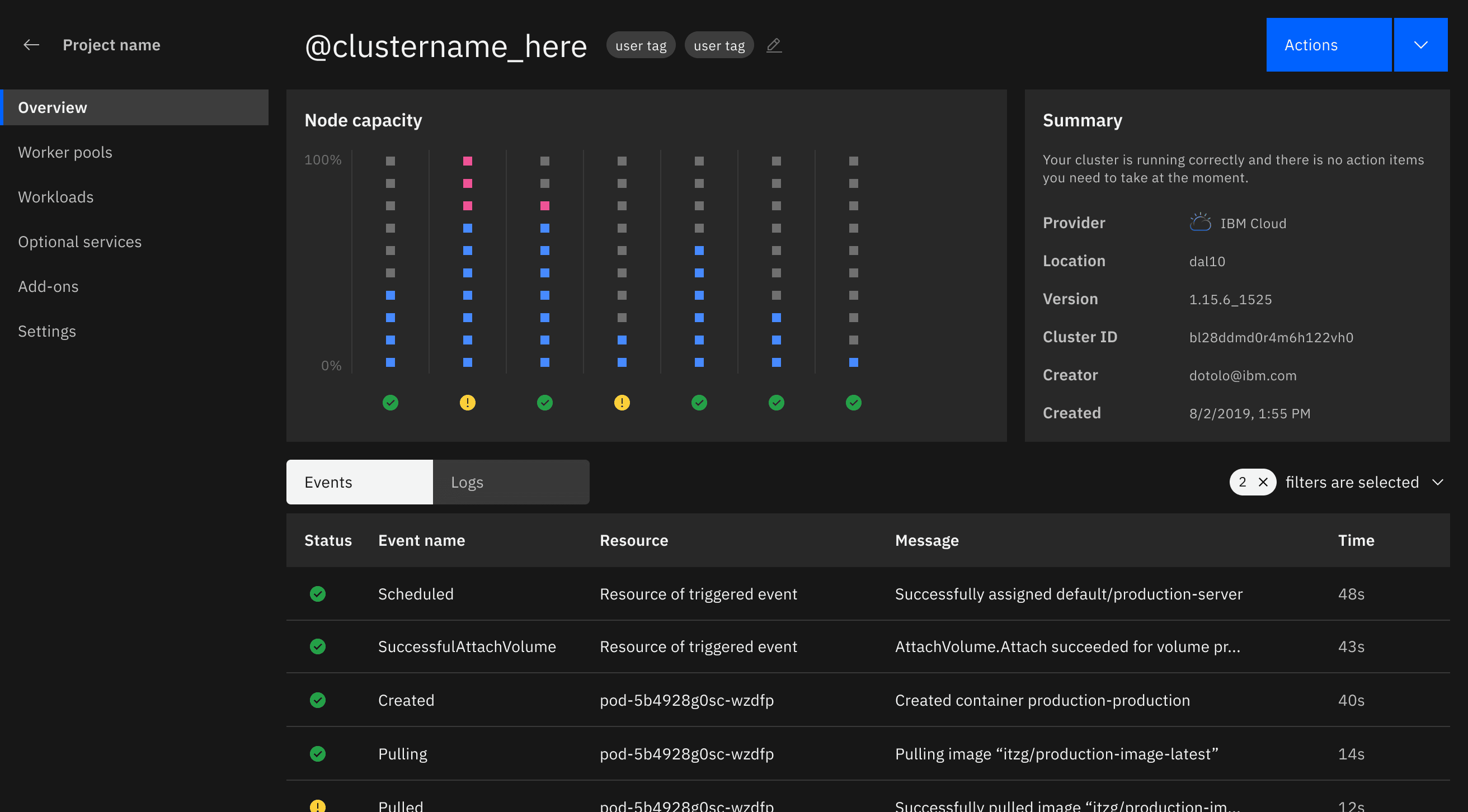Switch to the Logs tab
The width and height of the screenshot is (1468, 812).
coord(511,482)
